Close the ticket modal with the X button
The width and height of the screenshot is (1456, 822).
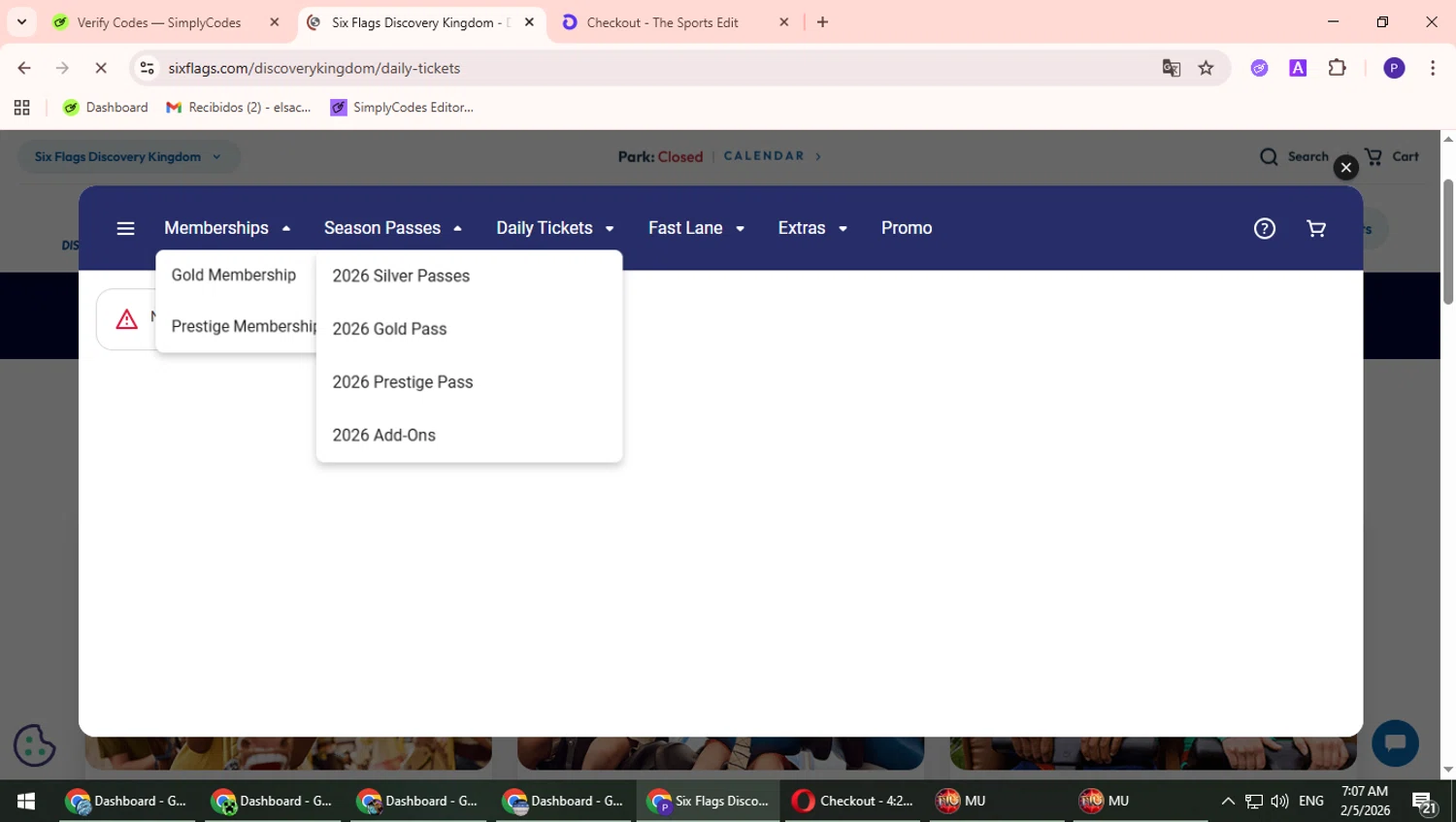point(1345,167)
